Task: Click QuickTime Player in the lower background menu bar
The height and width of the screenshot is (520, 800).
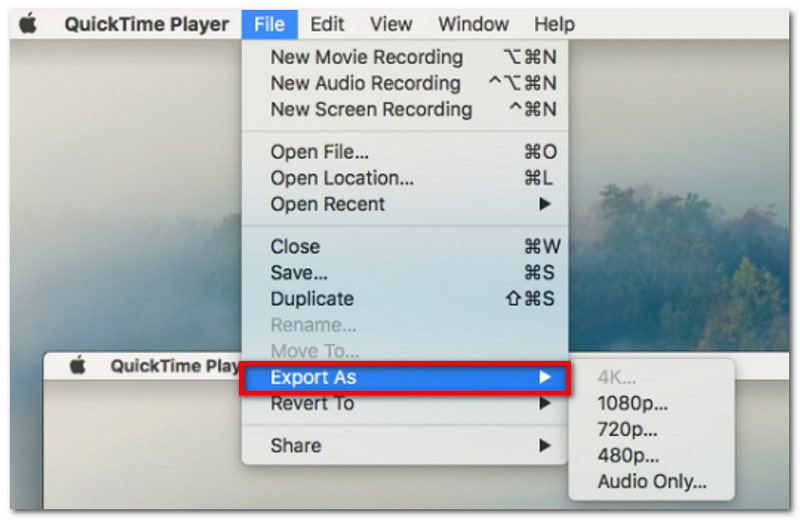Action: click(x=176, y=366)
